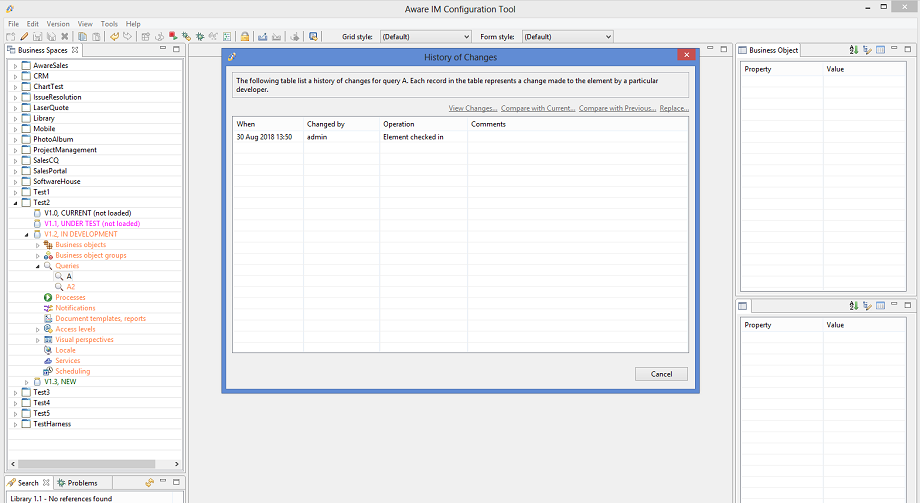Click the magnifier icon beside query A2
The image size is (920, 503).
[x=59, y=287]
